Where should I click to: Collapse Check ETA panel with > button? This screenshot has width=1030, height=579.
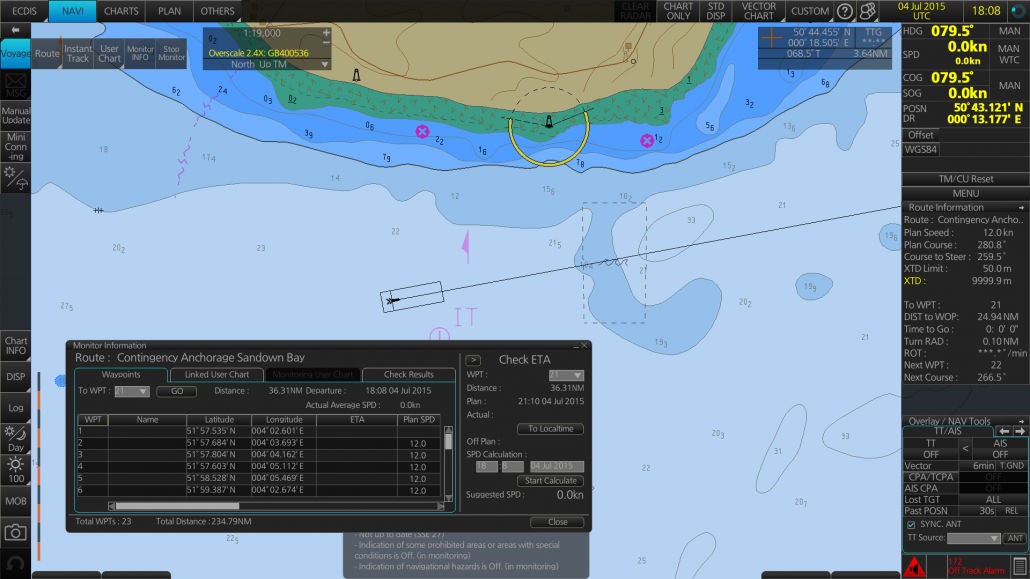click(473, 360)
